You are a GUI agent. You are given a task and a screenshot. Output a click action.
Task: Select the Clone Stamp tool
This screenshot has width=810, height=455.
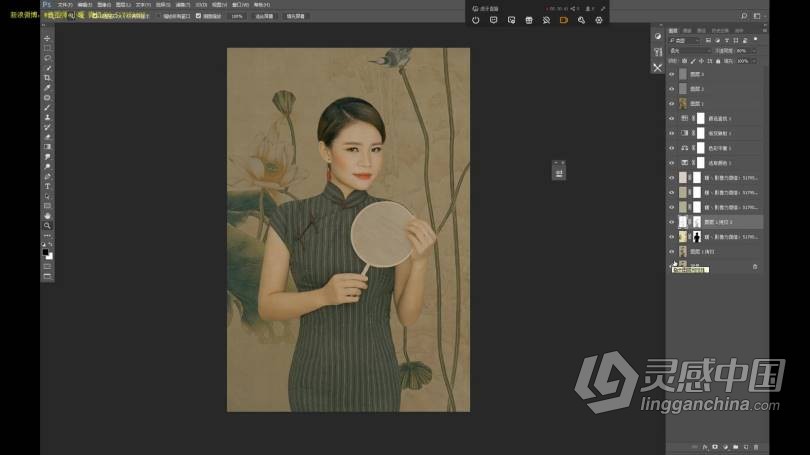pyautogui.click(x=47, y=117)
